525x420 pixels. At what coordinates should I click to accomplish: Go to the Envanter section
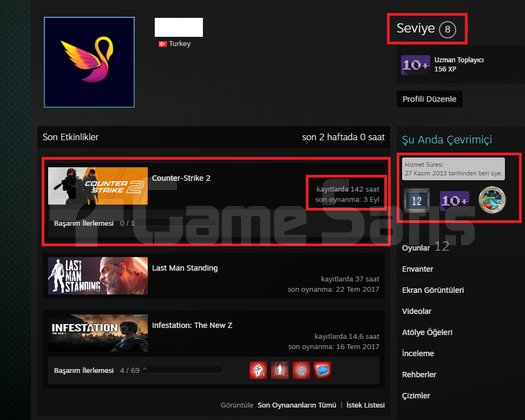tap(418, 269)
